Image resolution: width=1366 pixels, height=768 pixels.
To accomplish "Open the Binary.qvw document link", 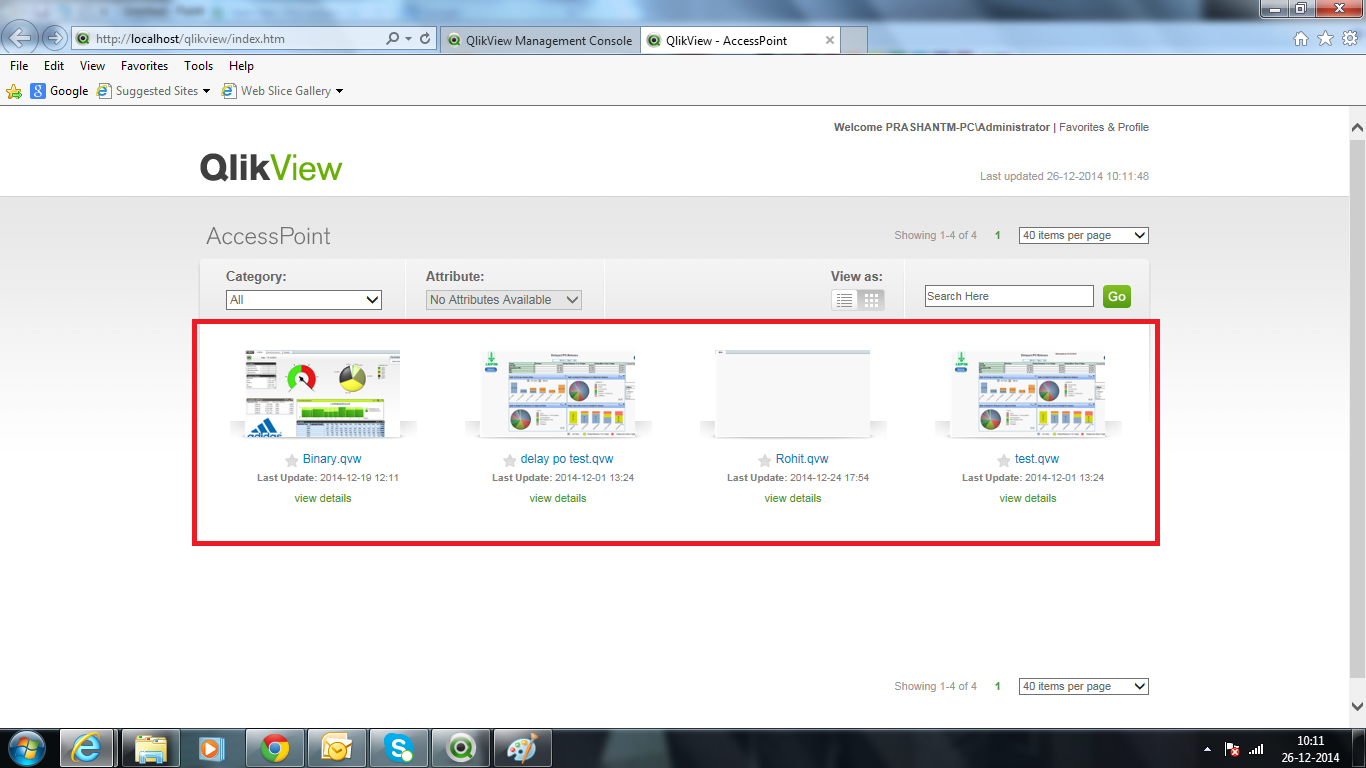I will (332, 459).
